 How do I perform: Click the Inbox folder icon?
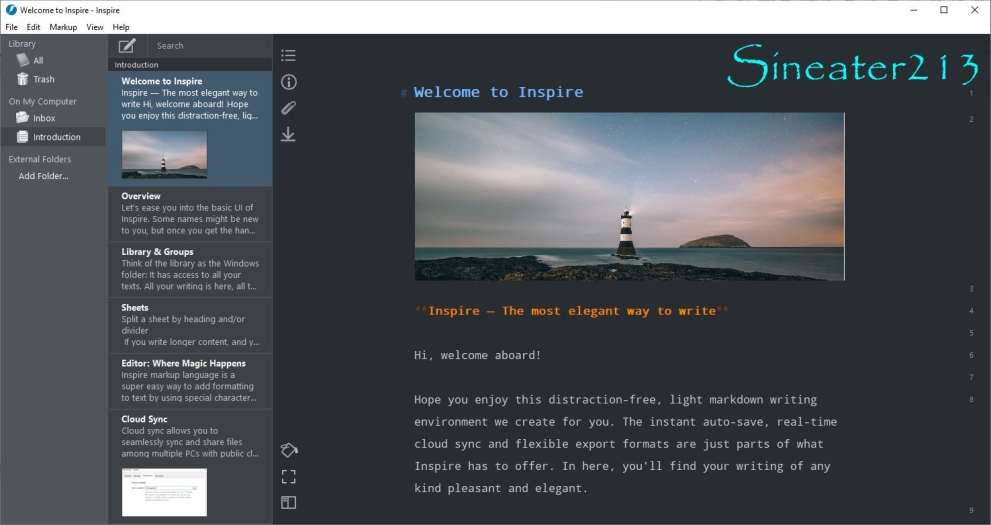(23, 118)
